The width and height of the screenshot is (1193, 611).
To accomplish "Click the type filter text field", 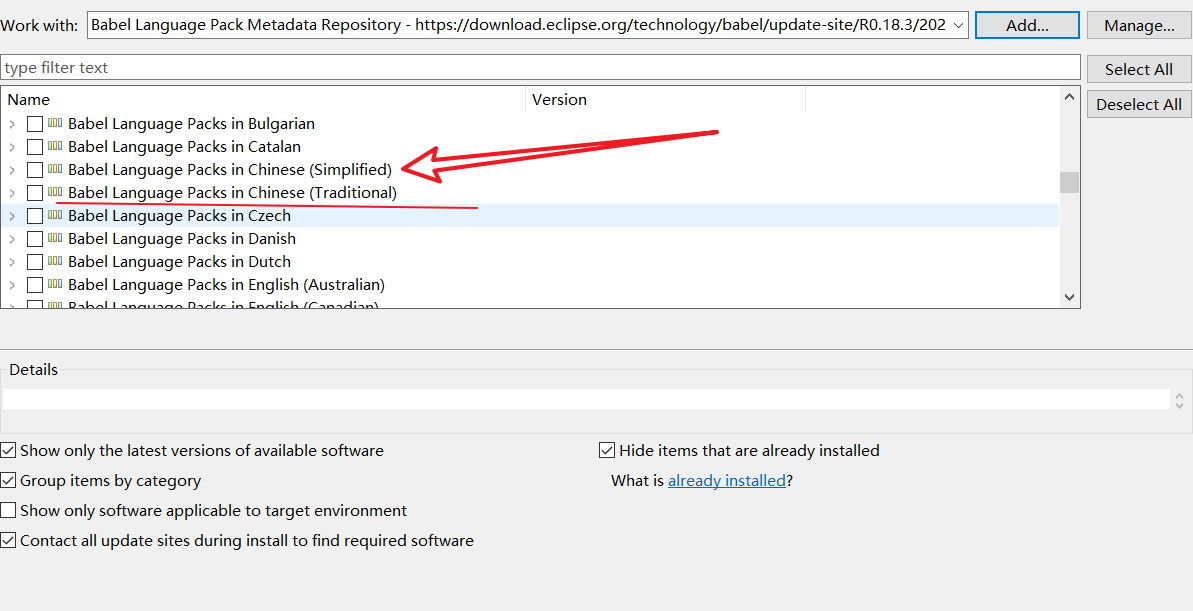I will [540, 68].
